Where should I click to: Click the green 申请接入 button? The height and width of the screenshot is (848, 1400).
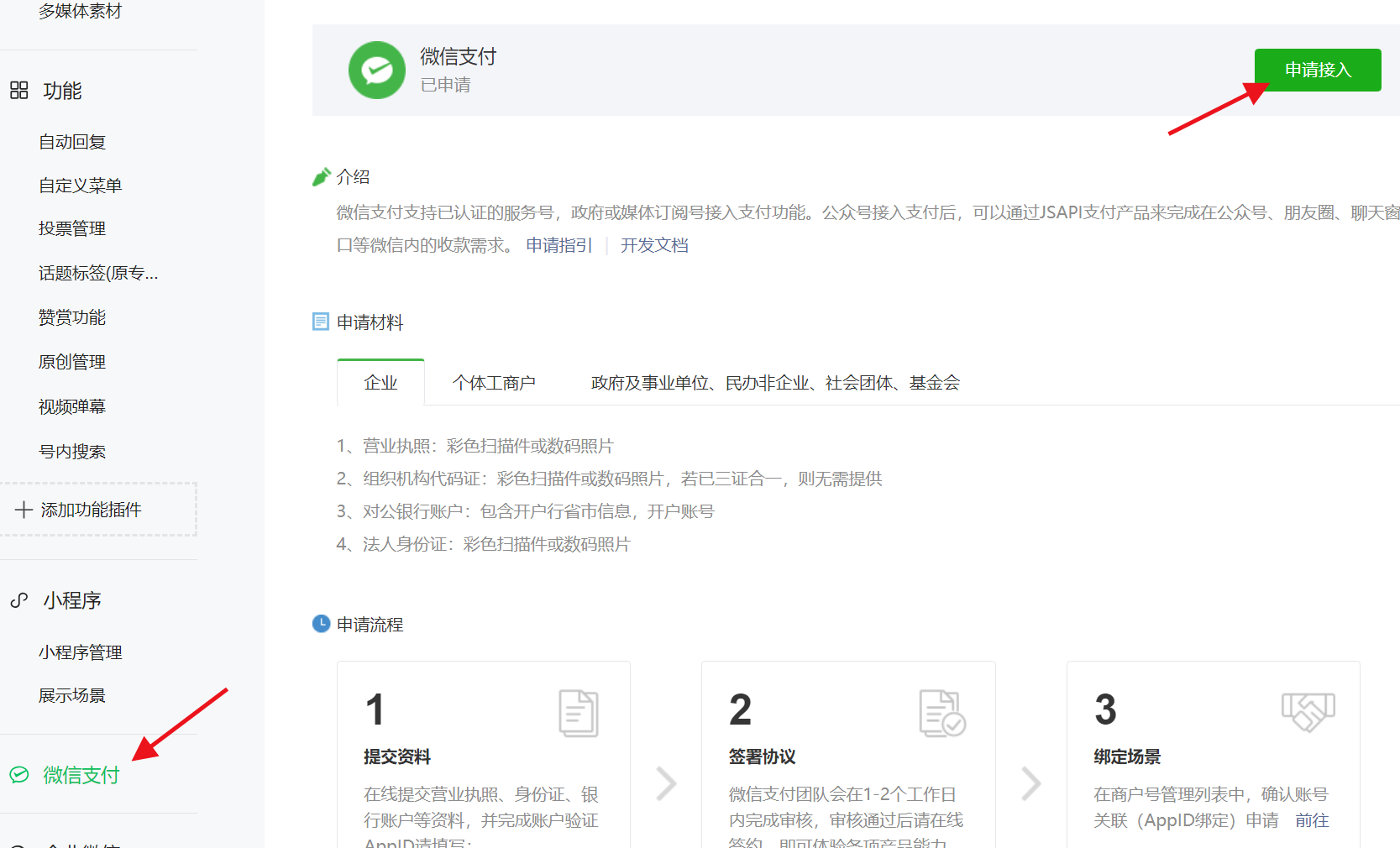1318,70
